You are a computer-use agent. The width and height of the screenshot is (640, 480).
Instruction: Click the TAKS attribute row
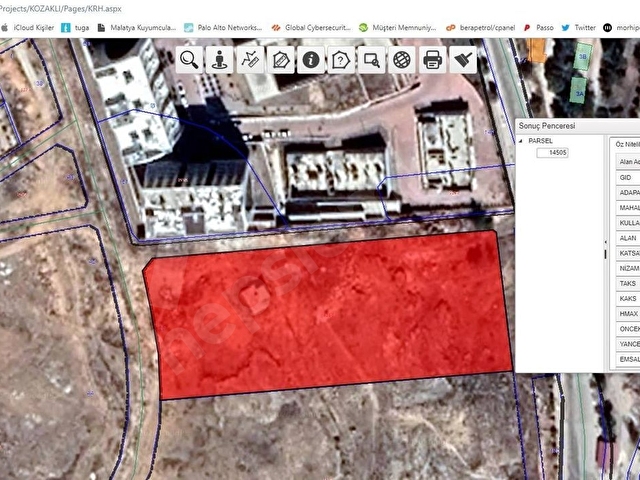[x=628, y=283]
